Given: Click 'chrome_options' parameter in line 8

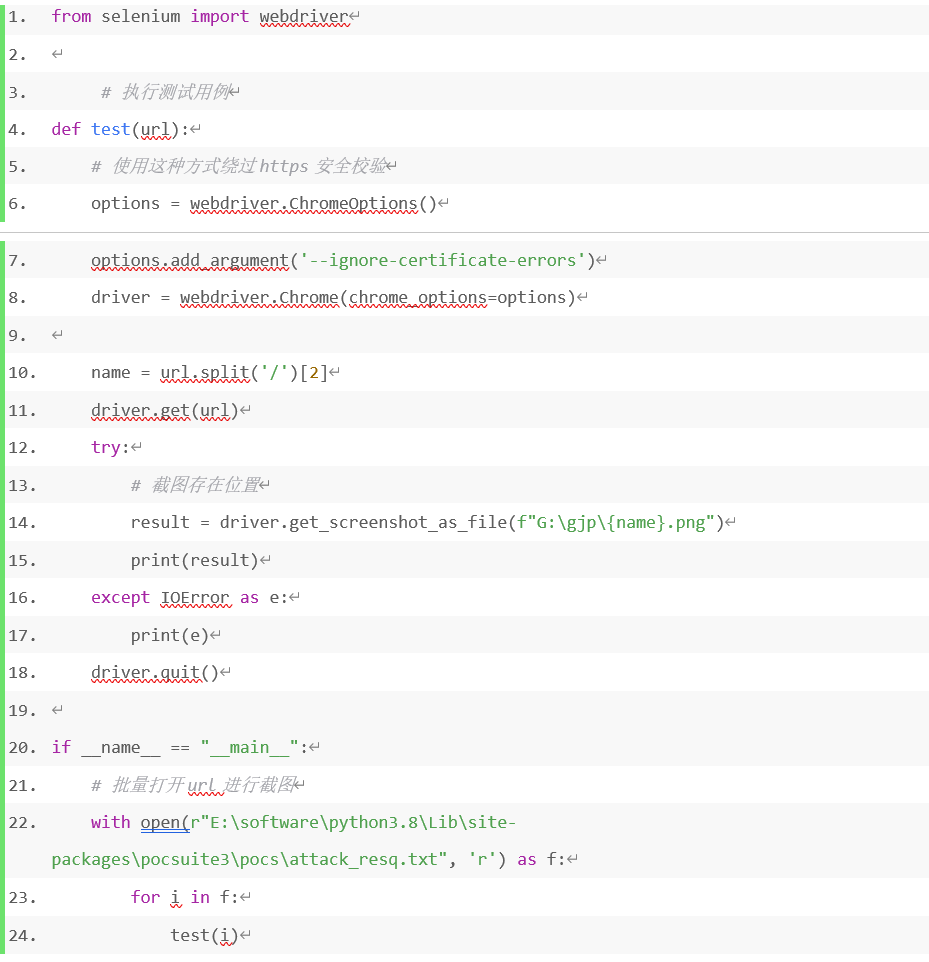Looking at the screenshot, I should [x=417, y=298].
